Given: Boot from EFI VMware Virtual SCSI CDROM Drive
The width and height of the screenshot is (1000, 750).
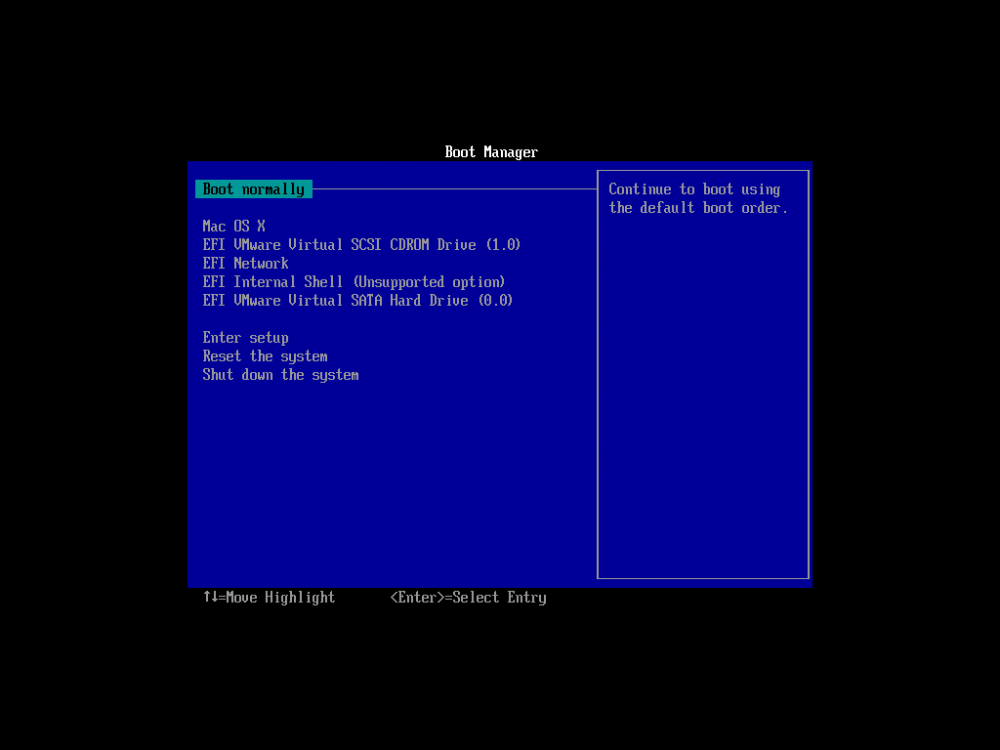Looking at the screenshot, I should pyautogui.click(x=362, y=245).
